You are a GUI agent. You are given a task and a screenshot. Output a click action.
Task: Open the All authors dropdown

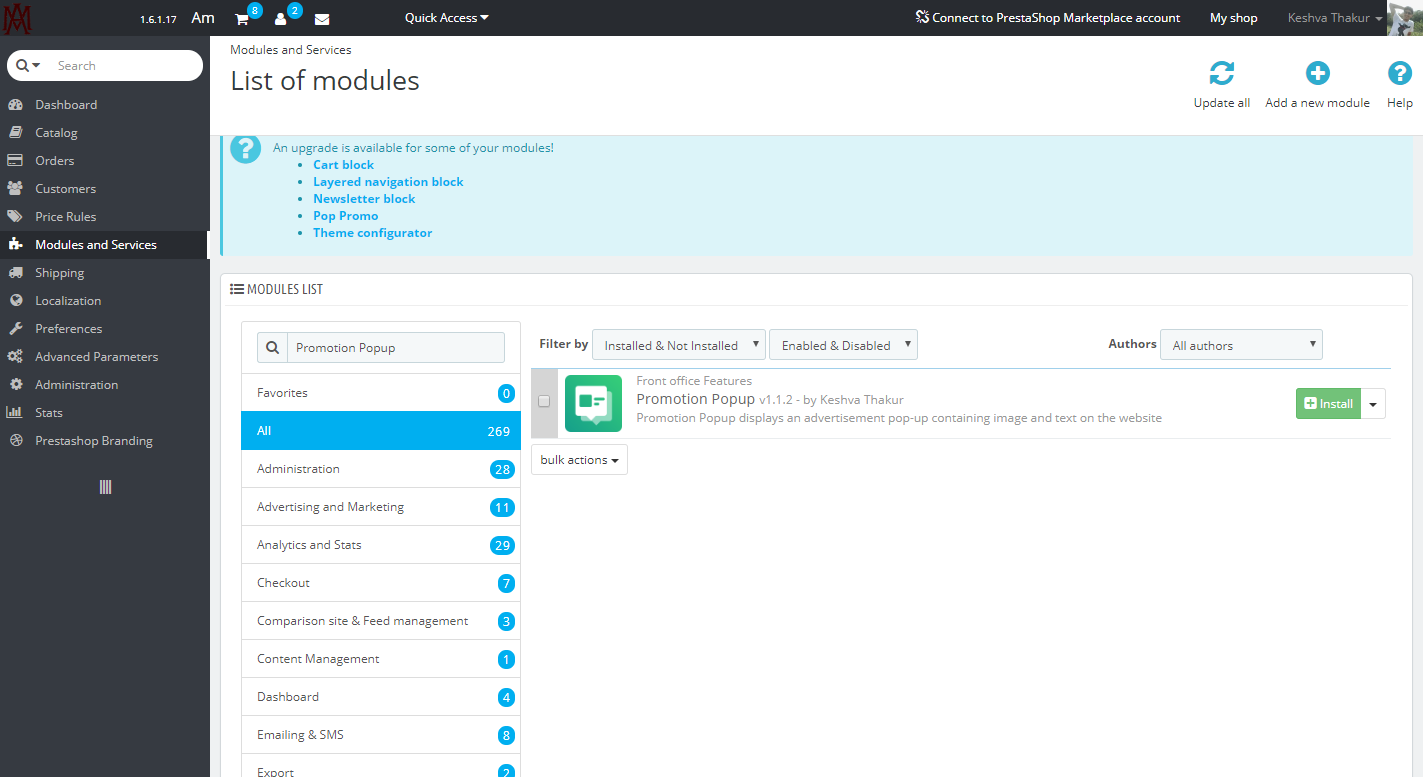1241,345
